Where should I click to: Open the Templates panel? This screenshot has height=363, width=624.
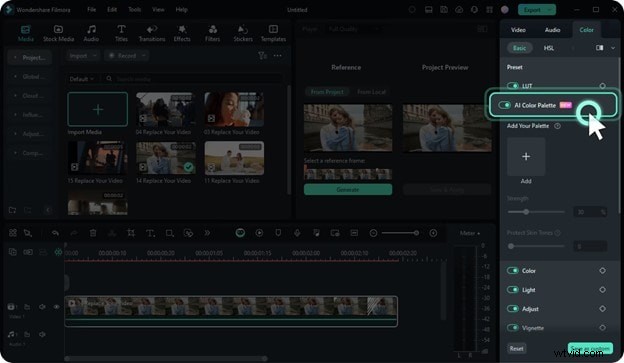(273, 33)
